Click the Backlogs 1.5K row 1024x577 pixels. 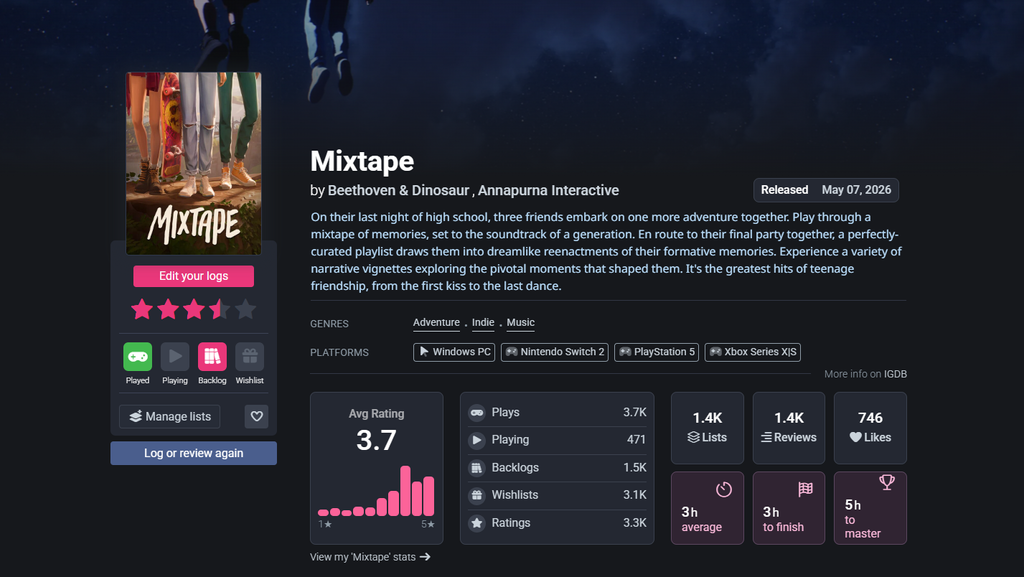(557, 467)
